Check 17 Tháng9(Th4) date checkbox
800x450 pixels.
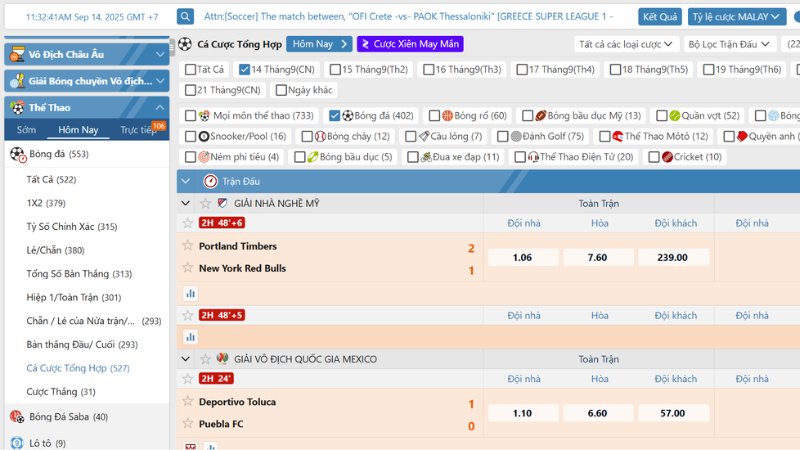[x=522, y=69]
